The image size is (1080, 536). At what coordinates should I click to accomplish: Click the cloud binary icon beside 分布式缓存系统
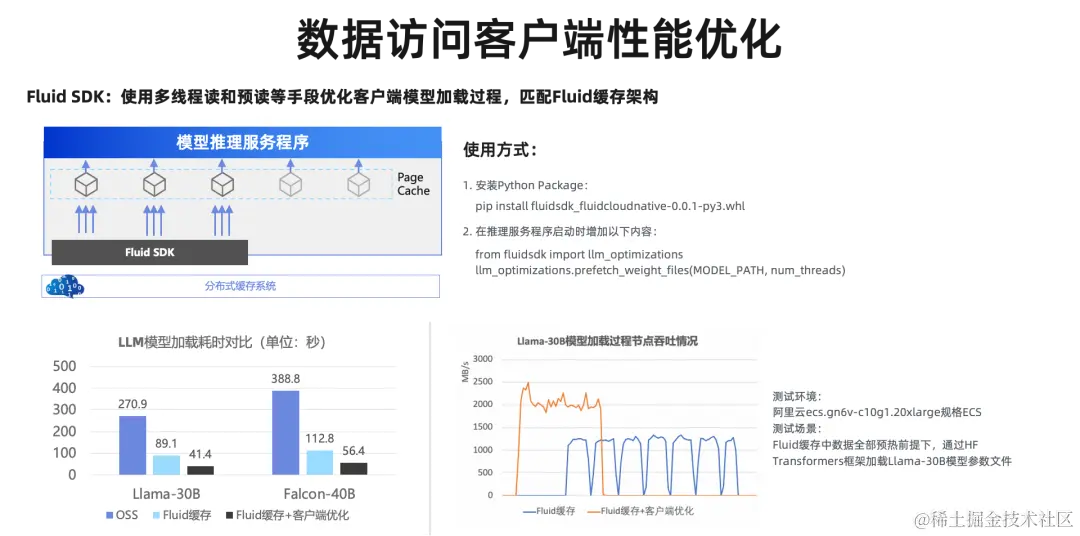click(64, 286)
